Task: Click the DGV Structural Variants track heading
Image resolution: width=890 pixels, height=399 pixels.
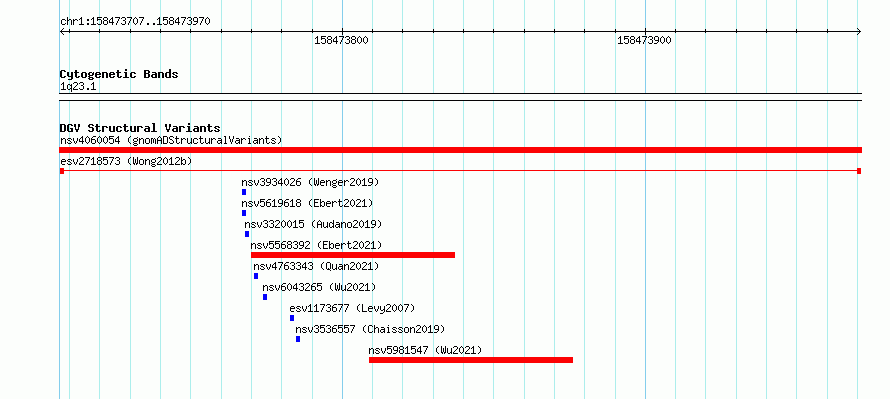Action: 140,128
